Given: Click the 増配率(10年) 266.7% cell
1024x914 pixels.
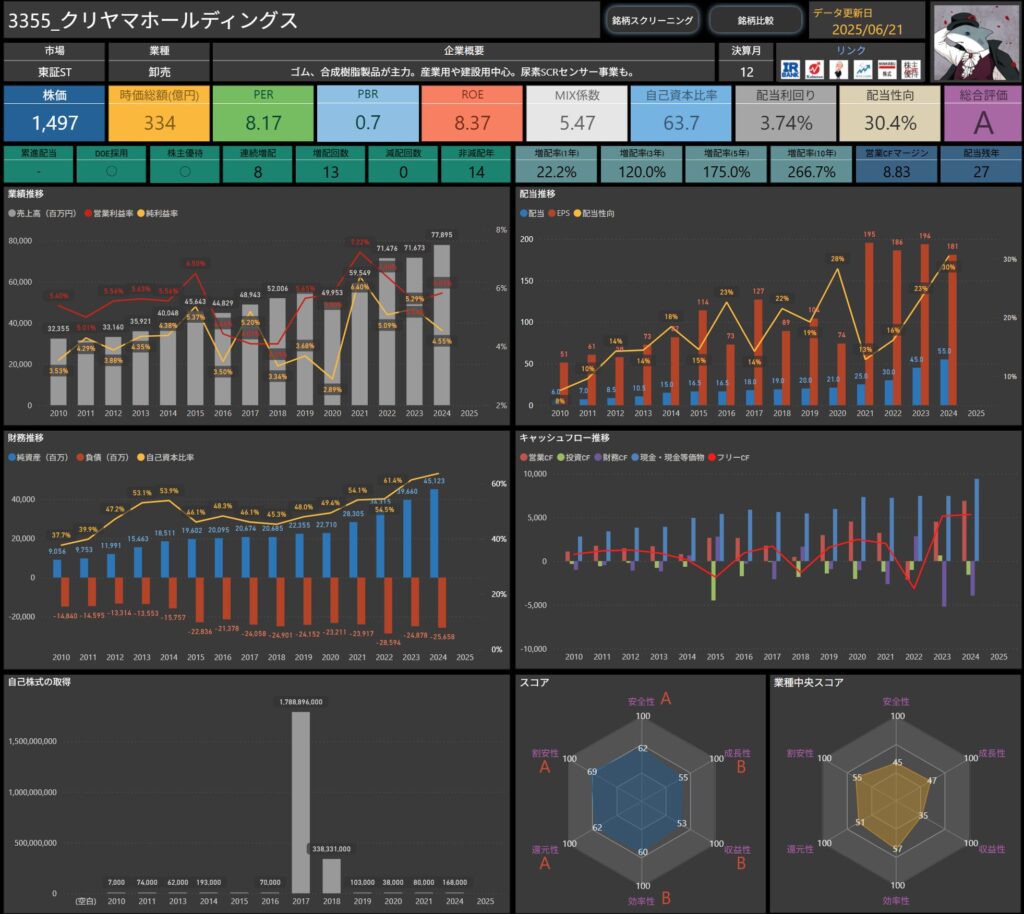Looking at the screenshot, I should click(811, 164).
